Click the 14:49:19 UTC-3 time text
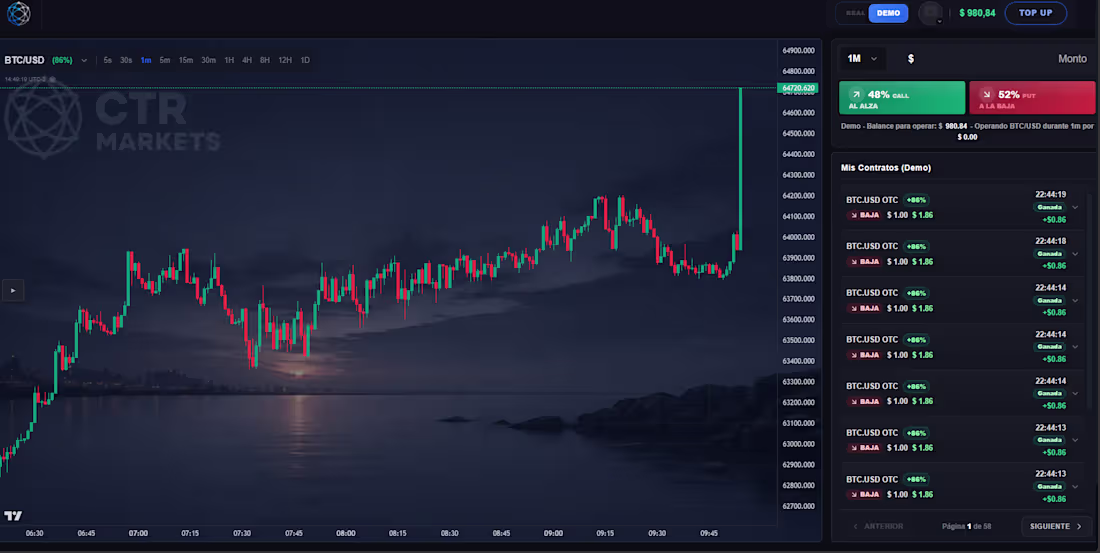The image size is (1100, 553). click(x=25, y=79)
